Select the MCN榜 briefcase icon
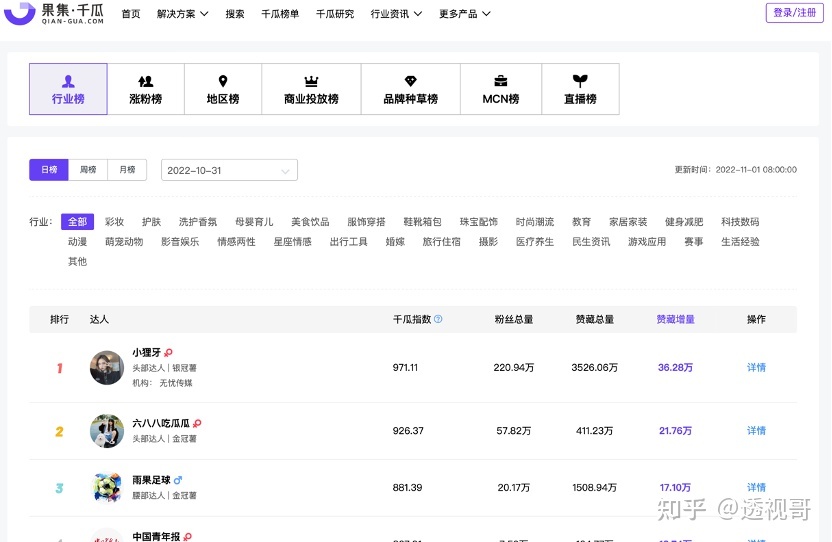This screenshot has height=542, width=832. tap(501, 81)
